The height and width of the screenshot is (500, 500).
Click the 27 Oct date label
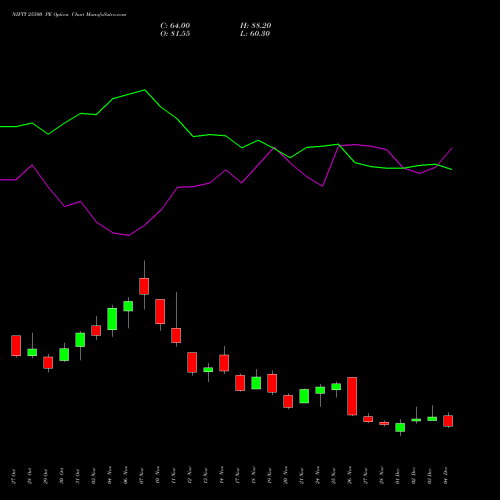(14, 477)
